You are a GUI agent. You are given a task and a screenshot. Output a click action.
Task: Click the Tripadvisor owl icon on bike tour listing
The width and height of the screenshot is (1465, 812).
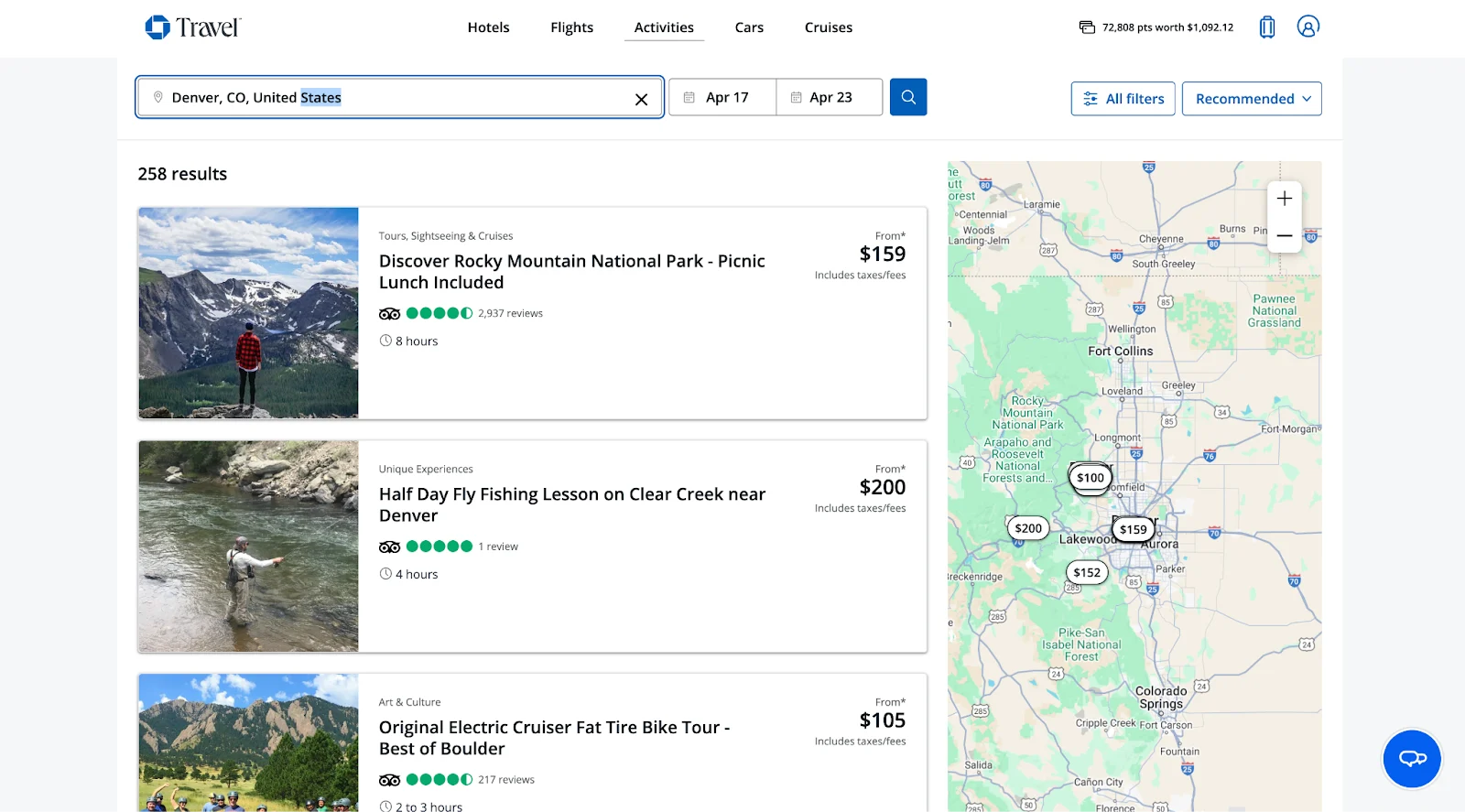[389, 781]
